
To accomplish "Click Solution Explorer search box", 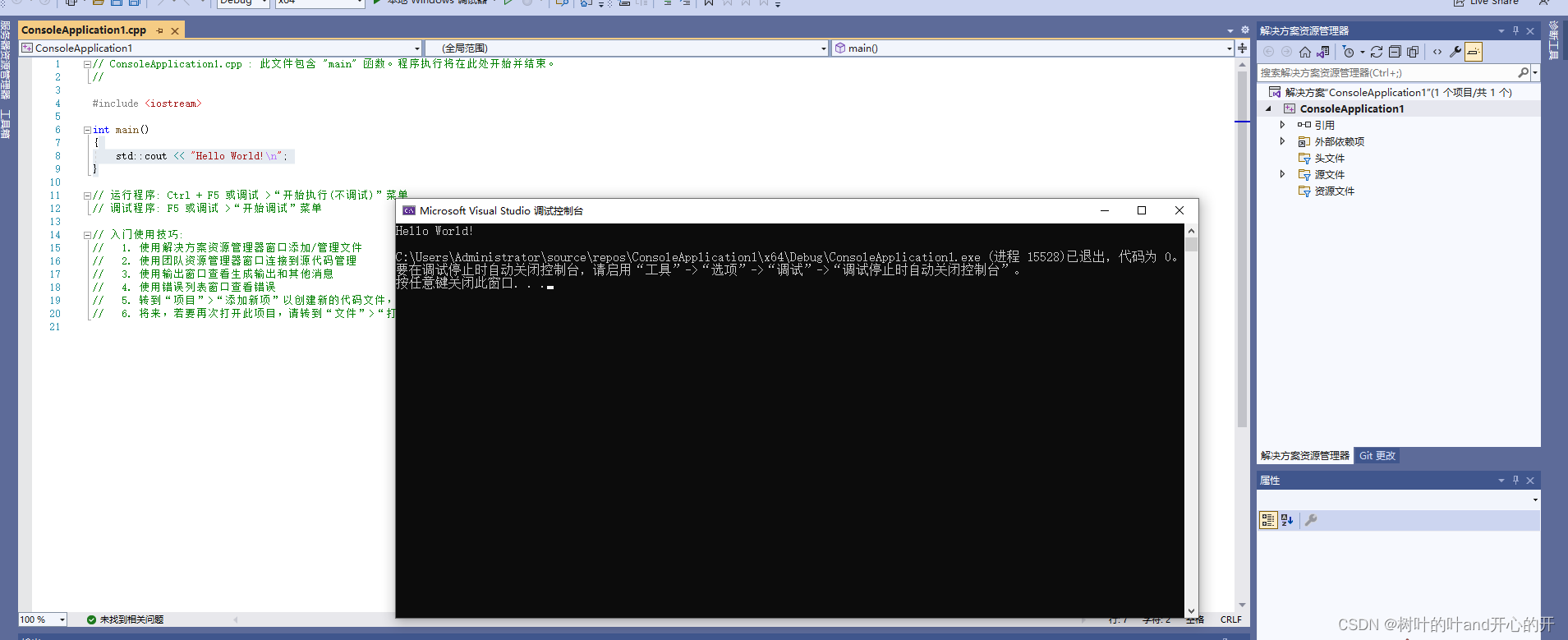I will 1387,72.
